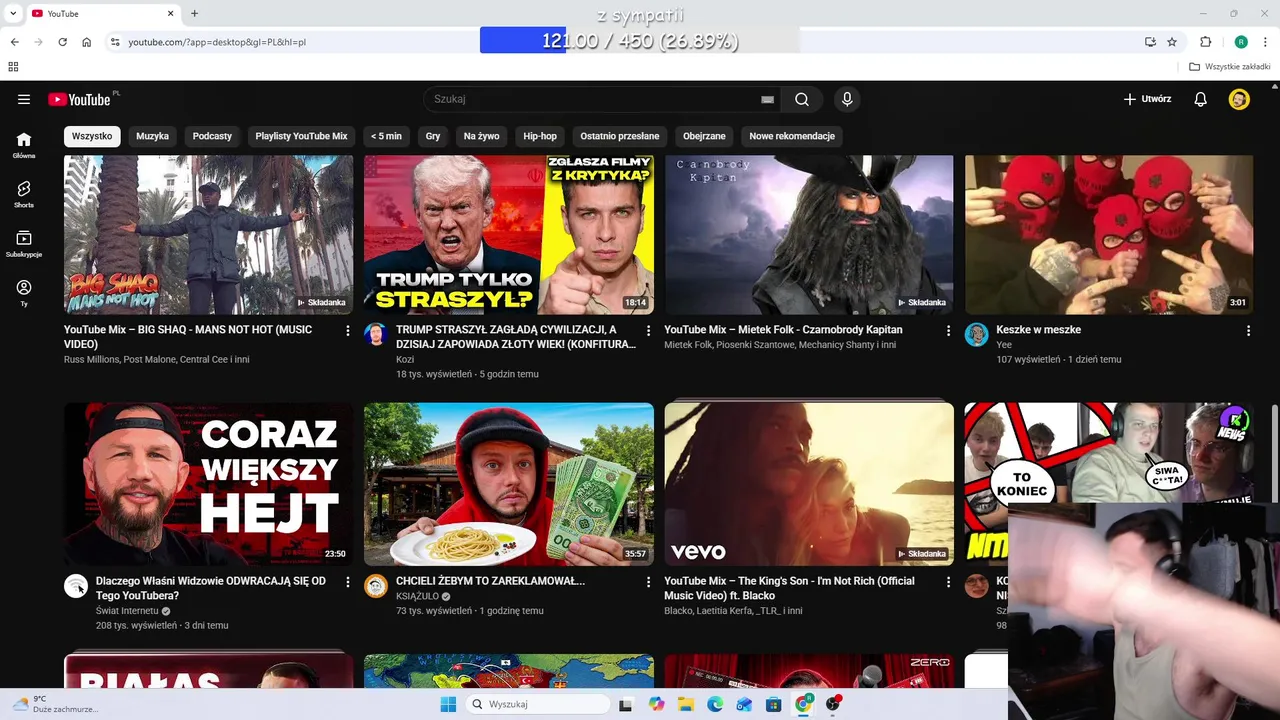Open the Kozi channel avatar

(376, 335)
